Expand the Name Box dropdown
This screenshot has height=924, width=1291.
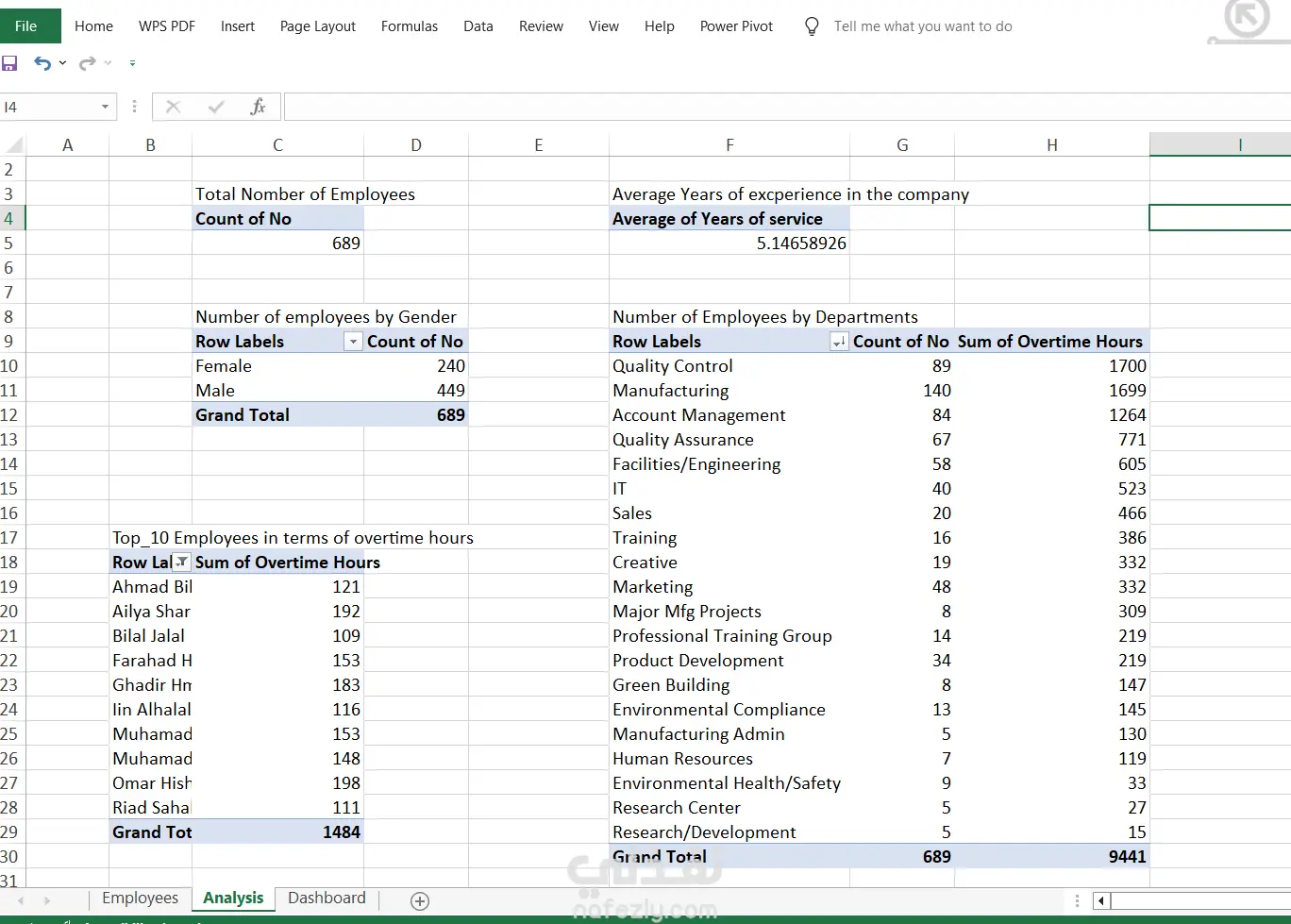point(105,107)
